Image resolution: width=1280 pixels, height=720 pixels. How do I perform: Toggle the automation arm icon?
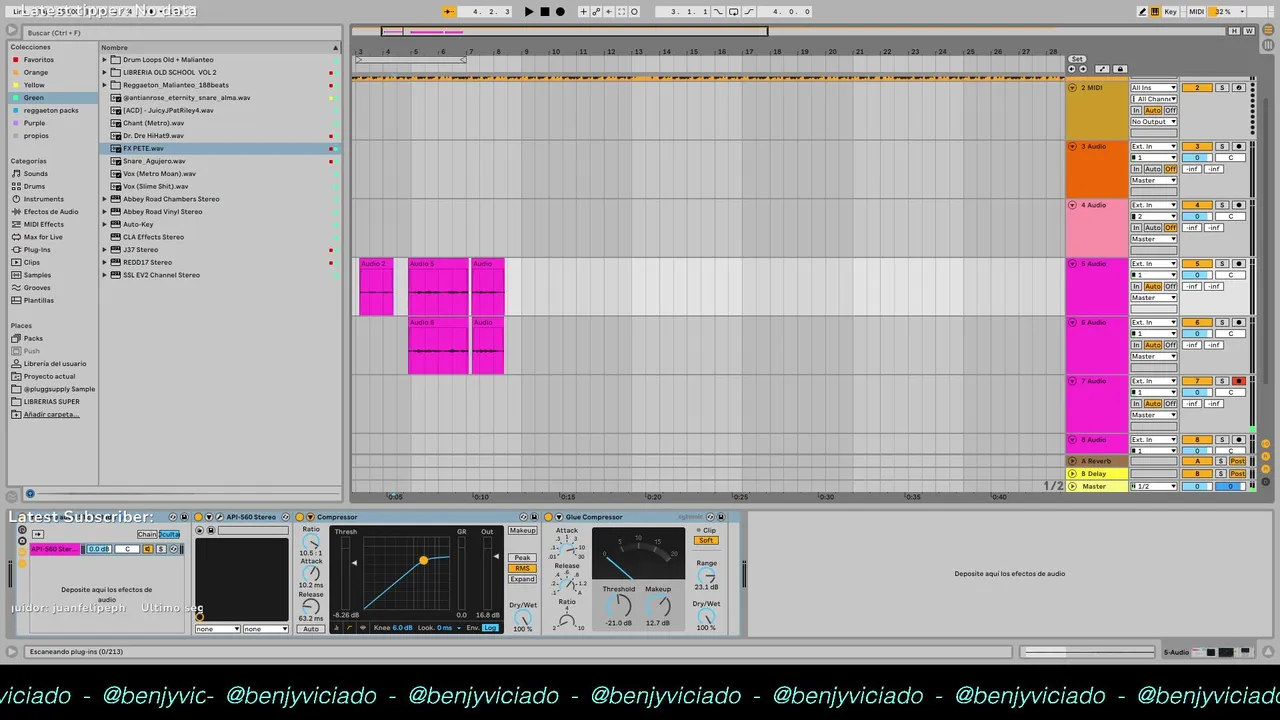[x=596, y=12]
